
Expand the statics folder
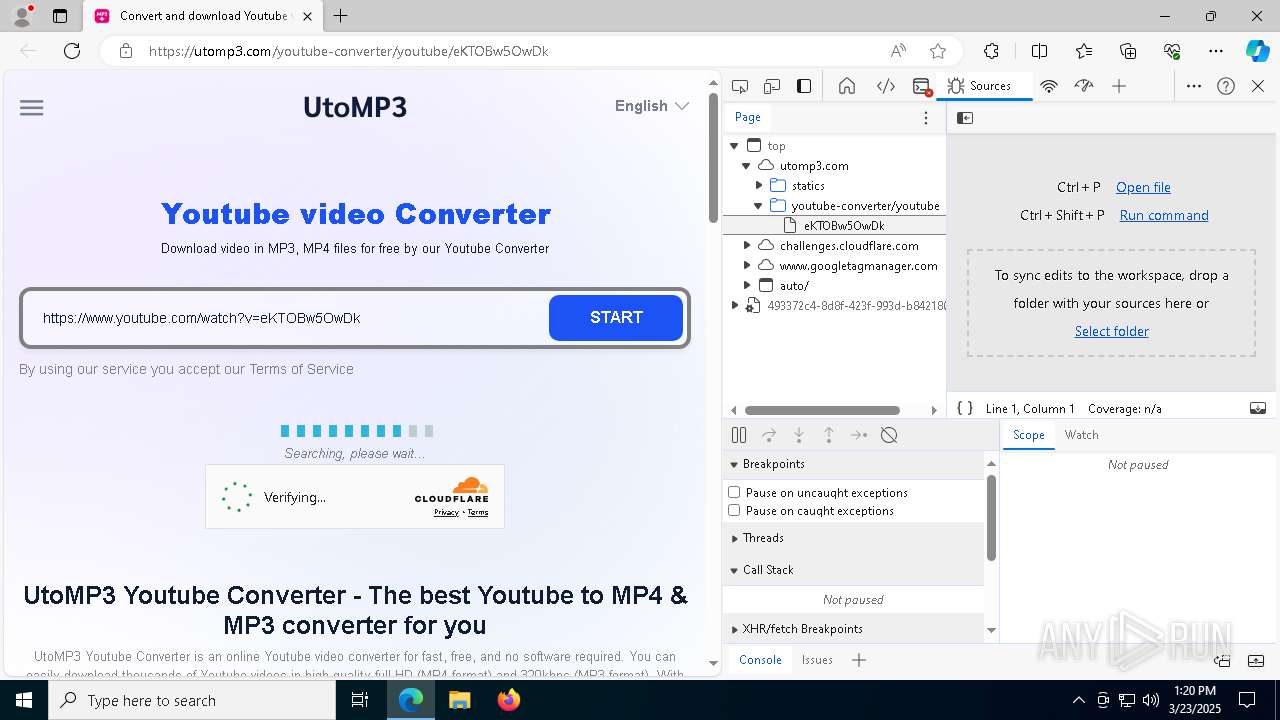pyautogui.click(x=759, y=186)
